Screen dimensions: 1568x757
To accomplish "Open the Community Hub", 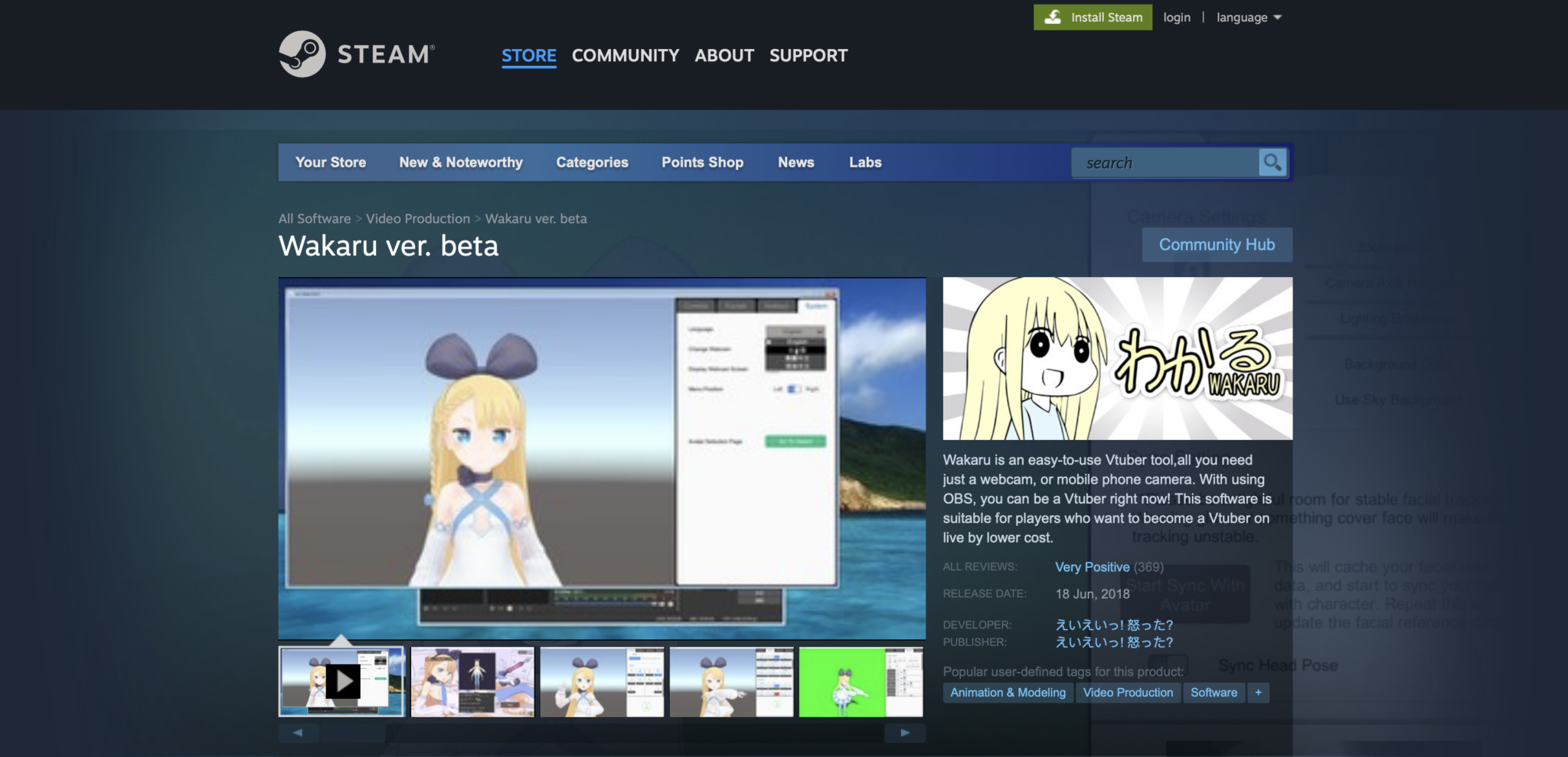I will [x=1217, y=244].
